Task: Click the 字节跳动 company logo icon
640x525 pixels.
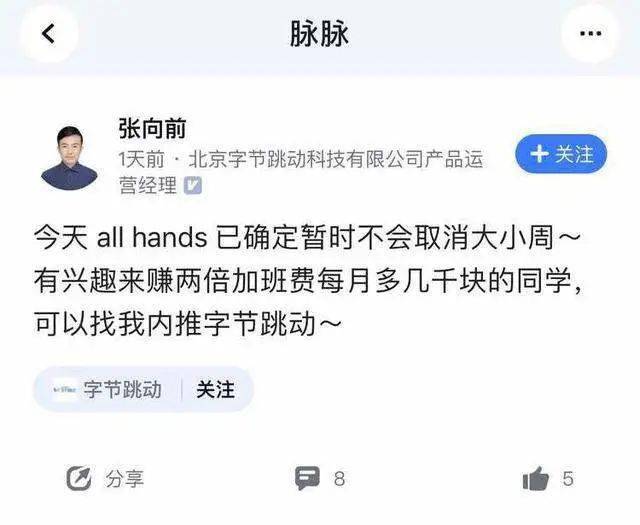Action: [65, 389]
